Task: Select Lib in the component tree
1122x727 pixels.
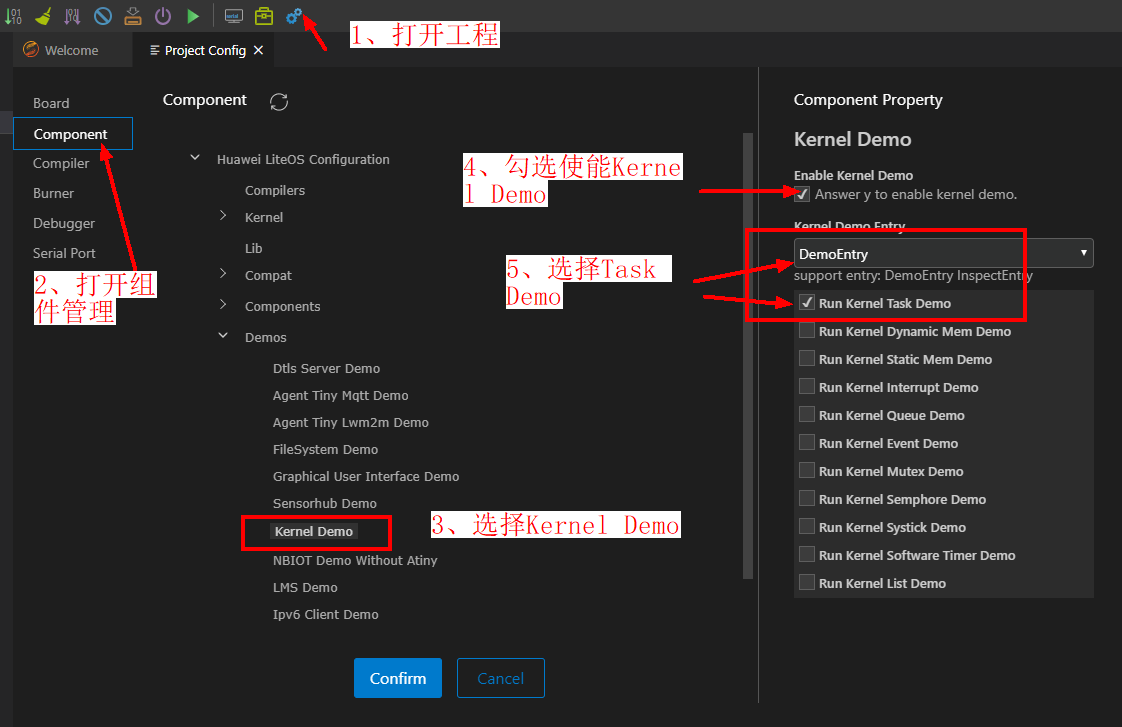Action: [253, 248]
